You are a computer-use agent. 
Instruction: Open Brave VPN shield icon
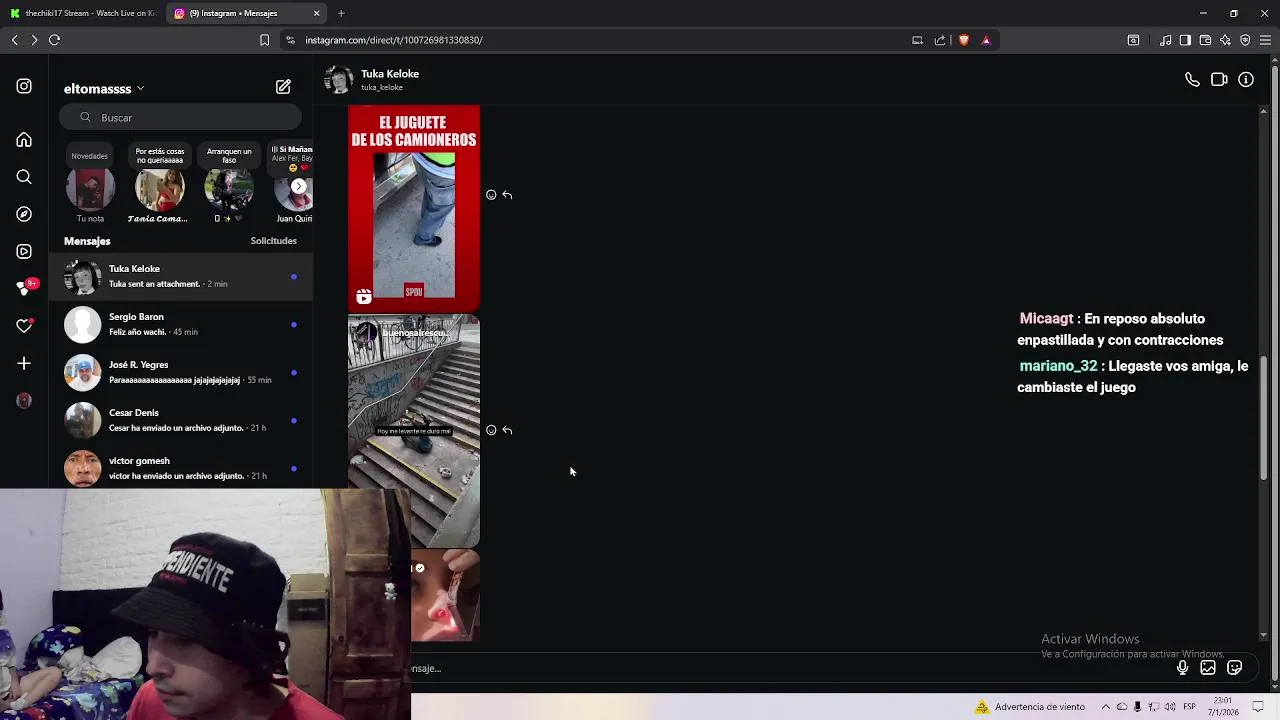pos(1245,40)
